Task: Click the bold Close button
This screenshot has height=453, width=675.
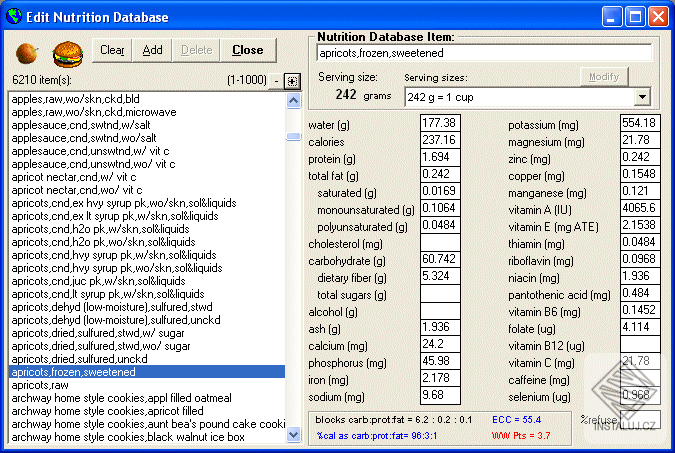Action: (x=247, y=50)
